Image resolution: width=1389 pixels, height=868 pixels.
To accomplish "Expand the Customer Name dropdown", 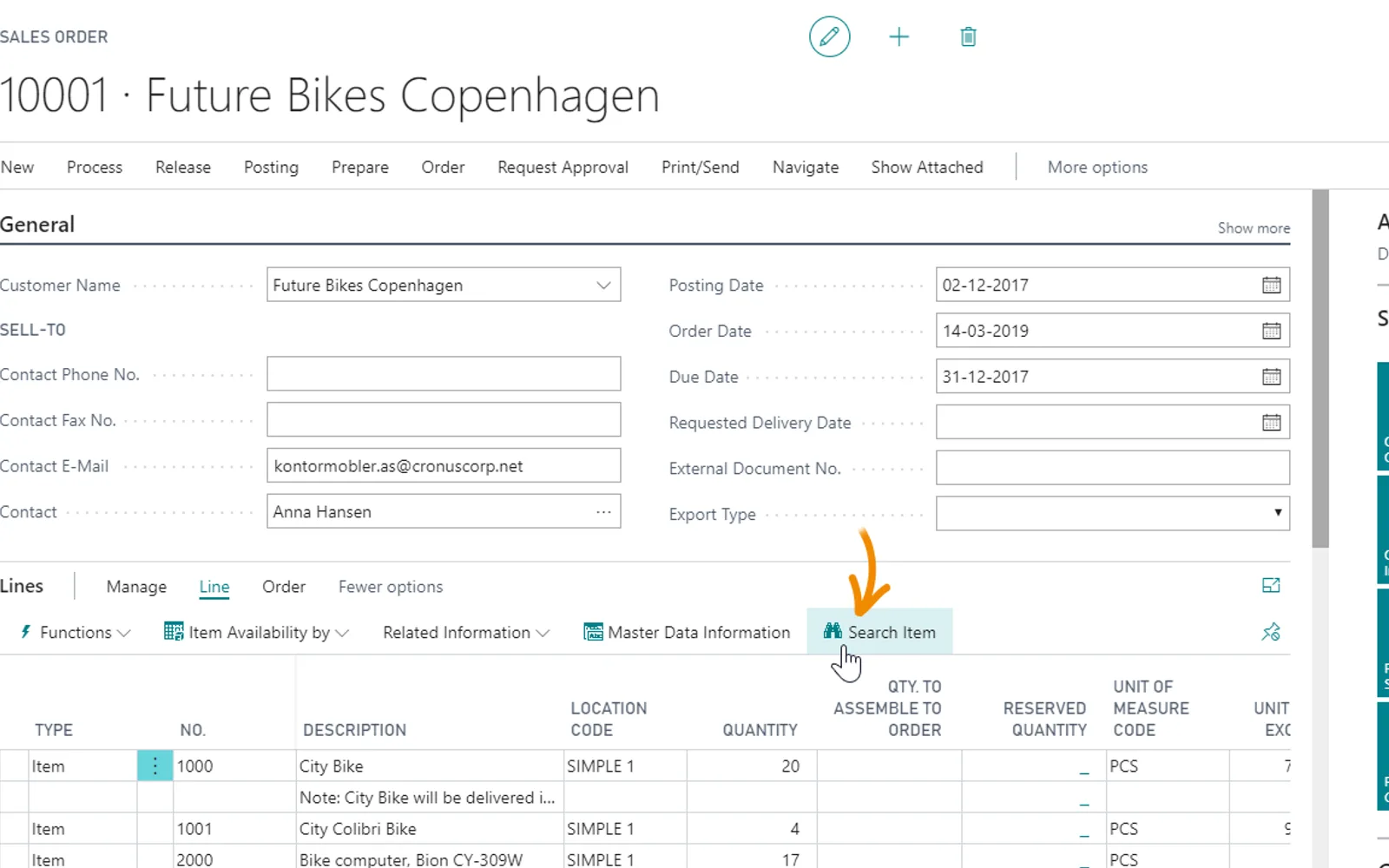I will tap(603, 285).
